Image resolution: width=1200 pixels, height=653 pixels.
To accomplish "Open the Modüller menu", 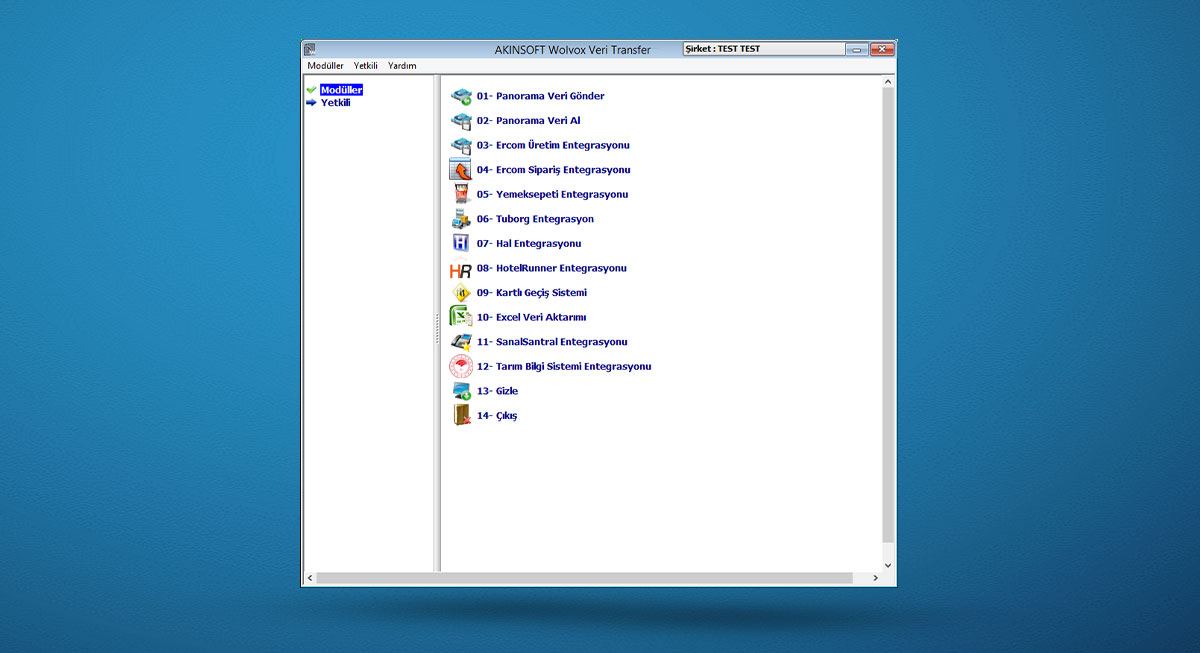I will point(325,66).
